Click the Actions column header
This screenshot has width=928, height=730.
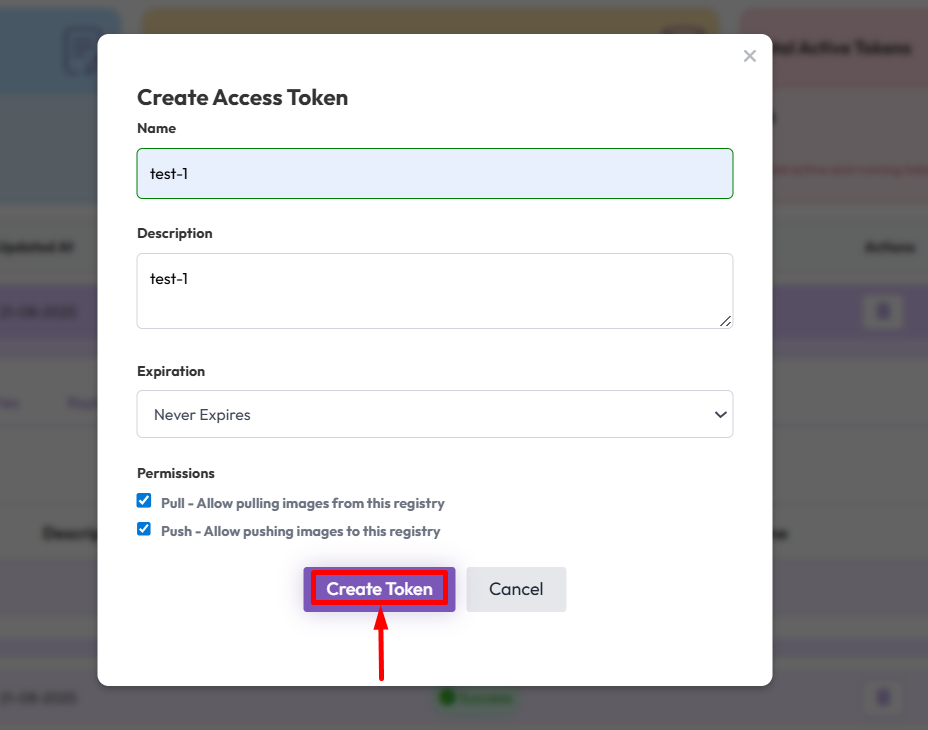click(x=888, y=248)
